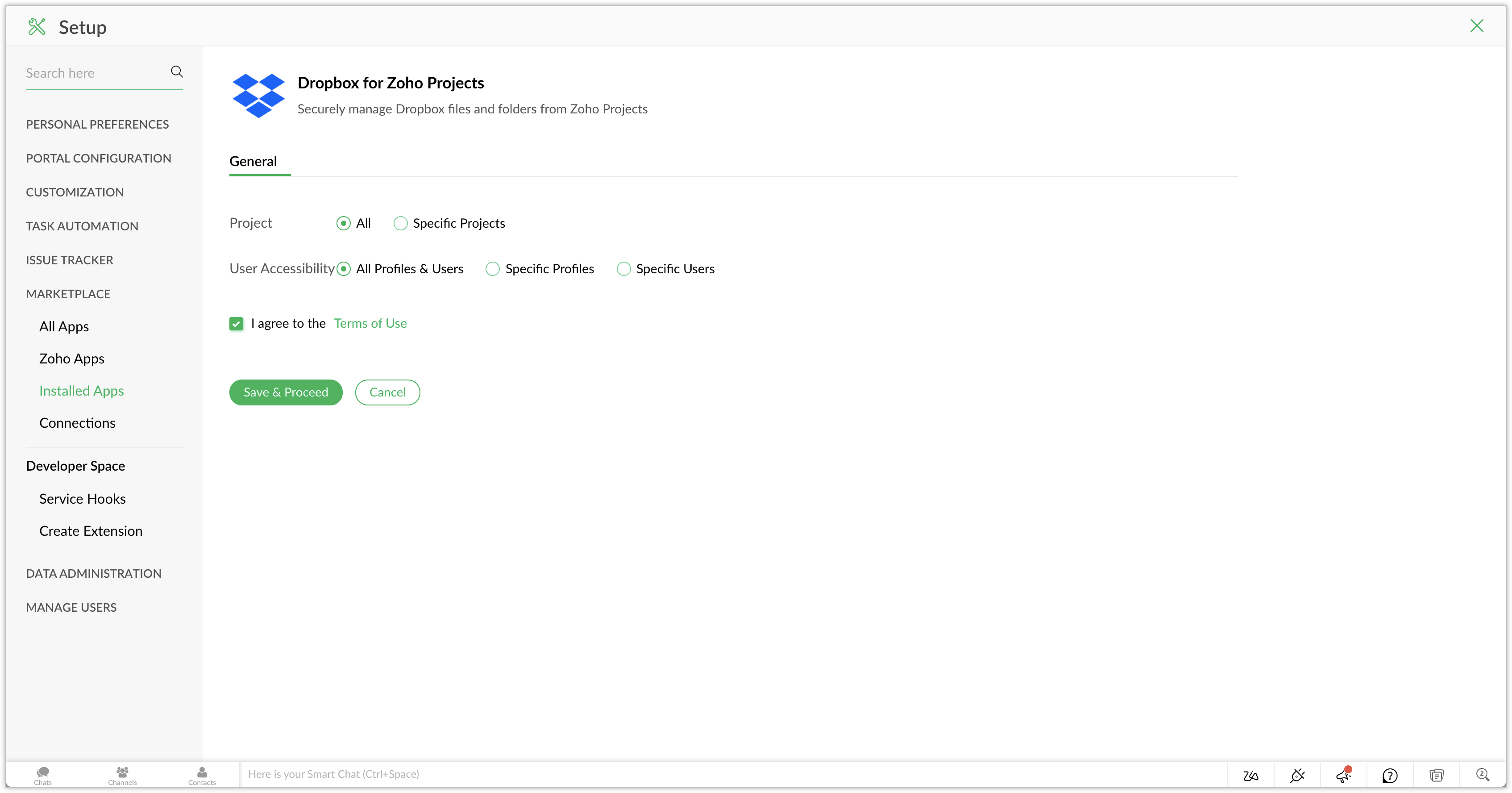Switch to the General tab

[253, 162]
